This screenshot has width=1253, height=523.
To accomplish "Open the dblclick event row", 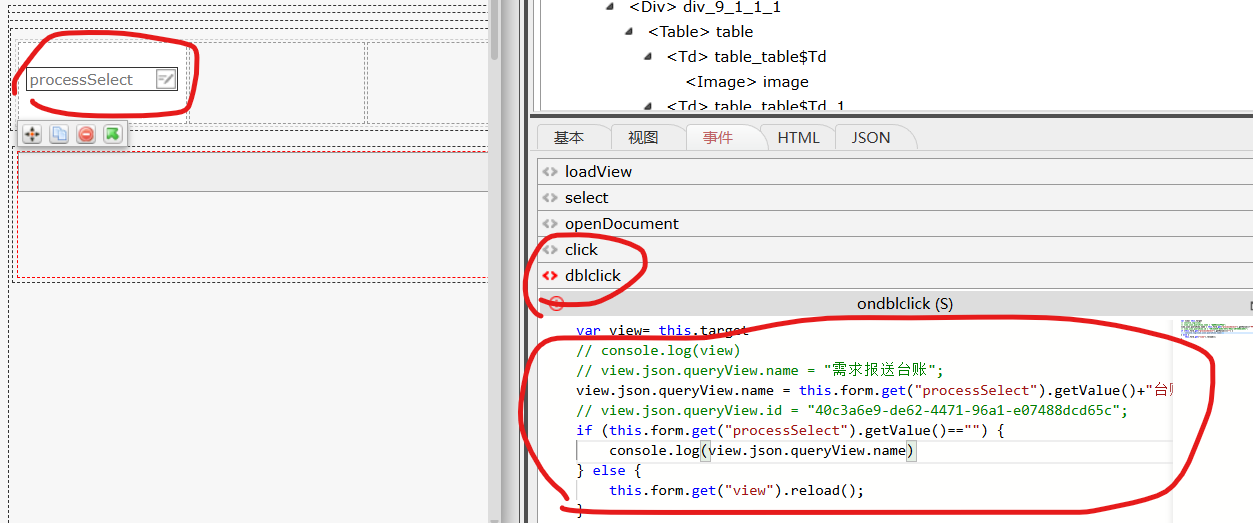I will tap(895, 276).
